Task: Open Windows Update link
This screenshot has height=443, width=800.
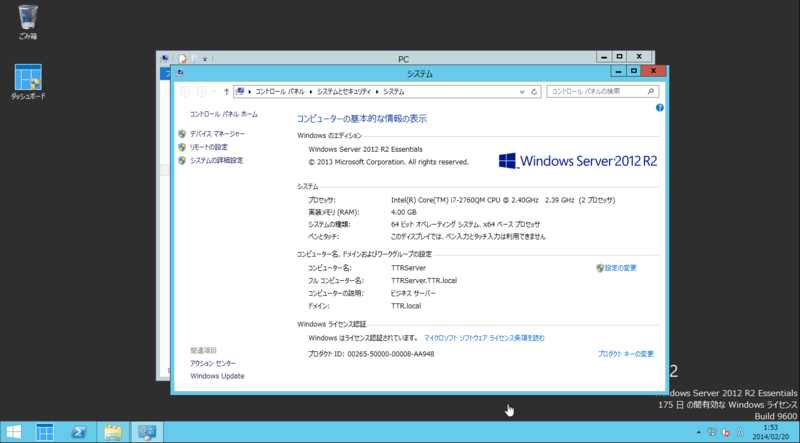Action: (x=217, y=376)
